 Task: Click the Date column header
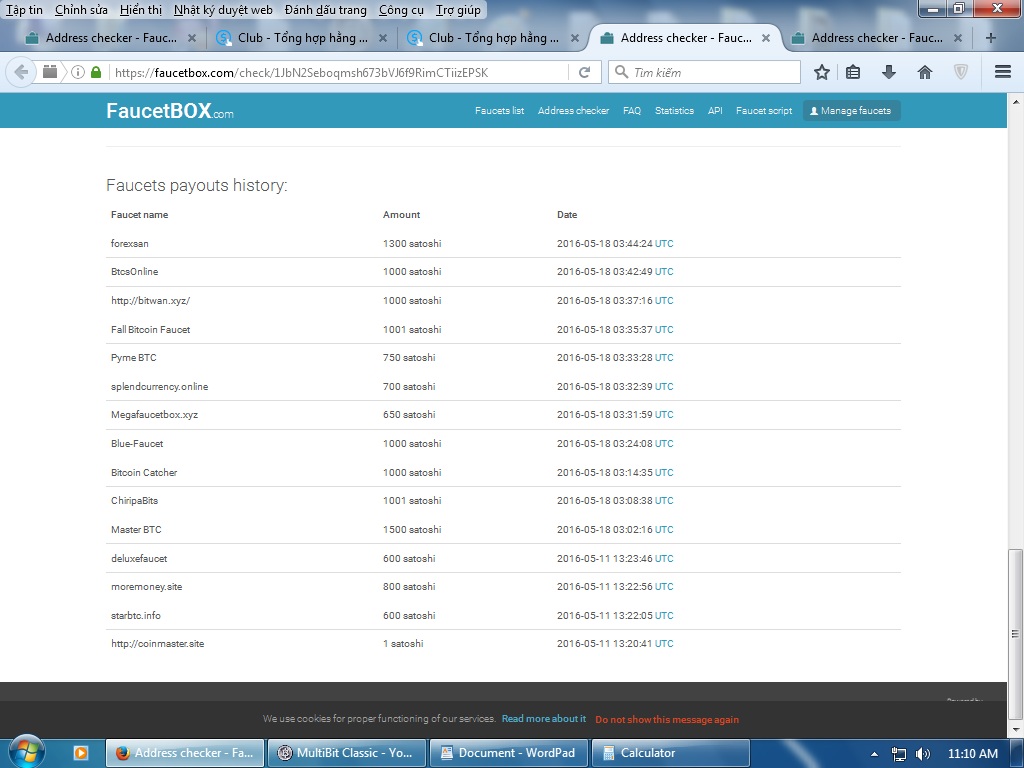tap(567, 215)
